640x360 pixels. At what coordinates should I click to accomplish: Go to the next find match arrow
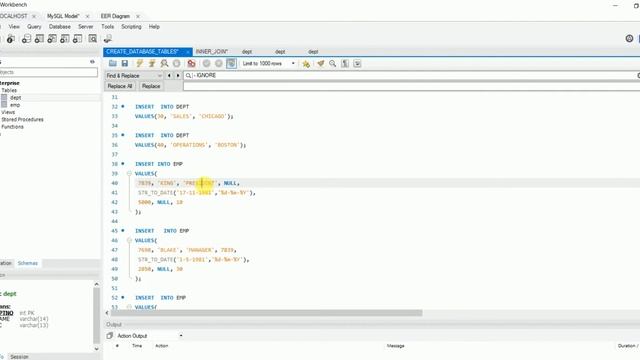point(178,76)
